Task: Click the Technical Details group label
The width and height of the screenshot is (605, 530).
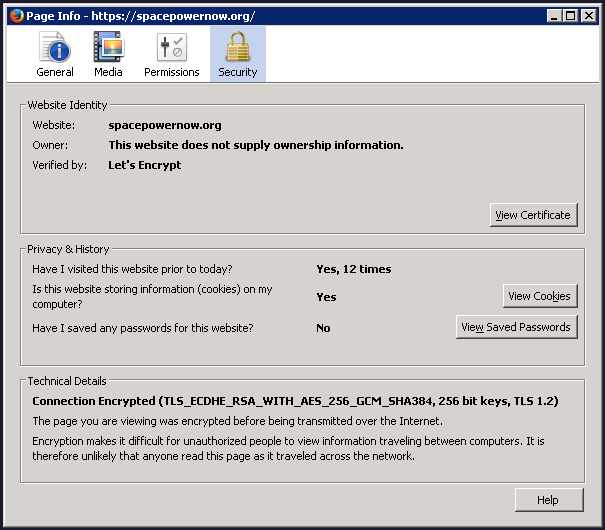Action: (67, 381)
